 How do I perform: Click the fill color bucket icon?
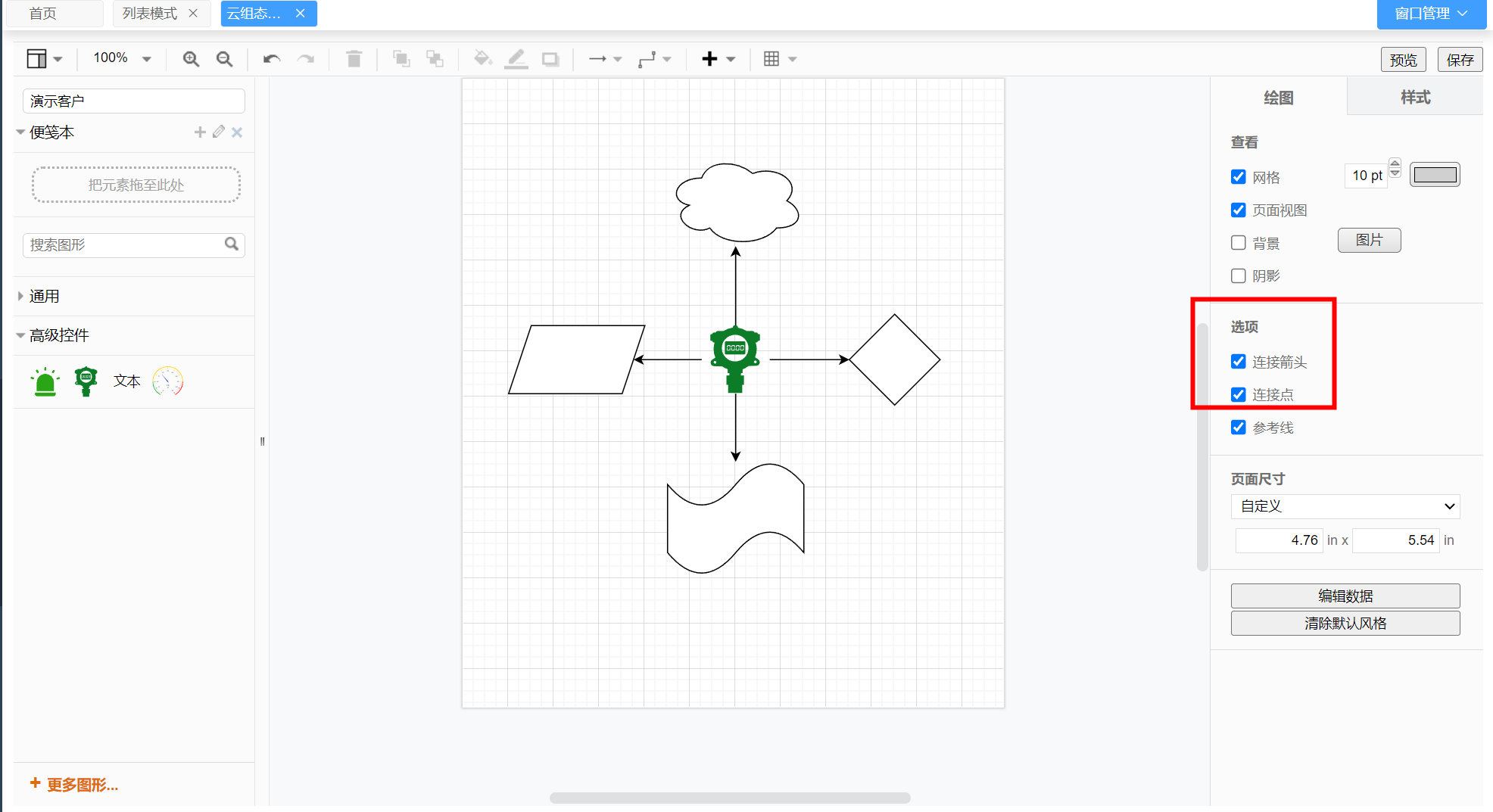click(482, 59)
